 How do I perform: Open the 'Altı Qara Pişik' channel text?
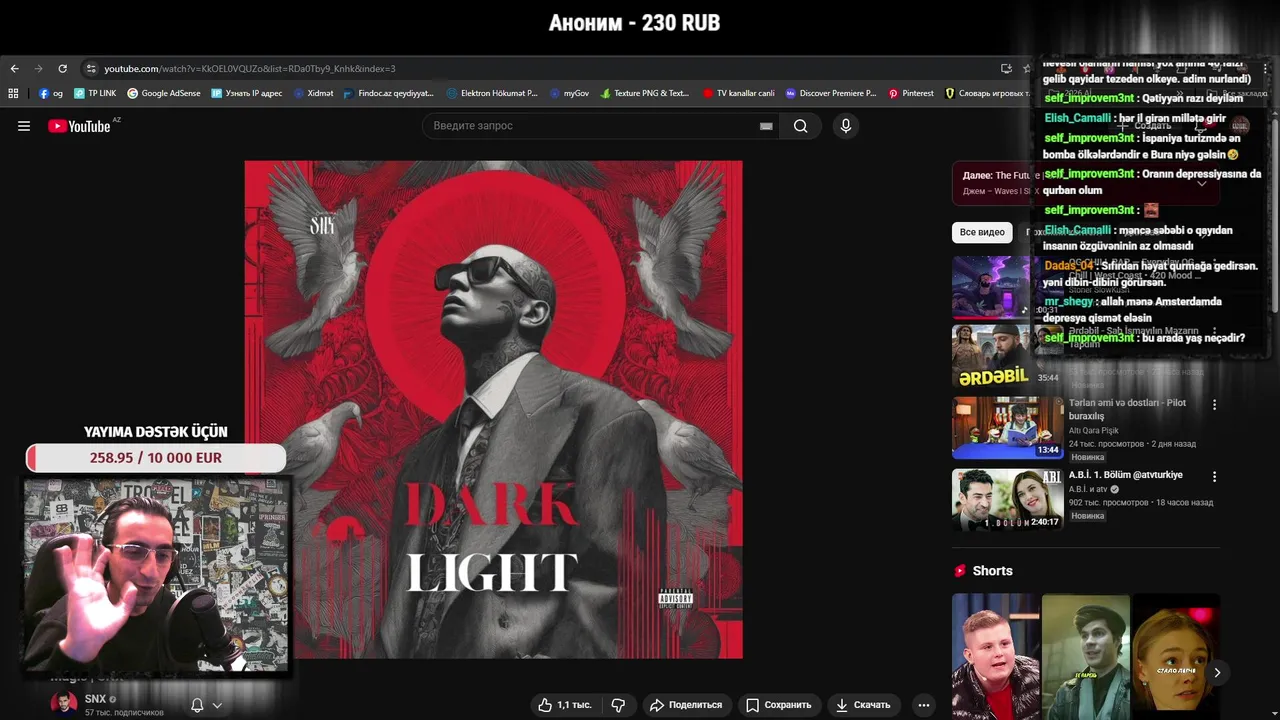tap(1093, 431)
